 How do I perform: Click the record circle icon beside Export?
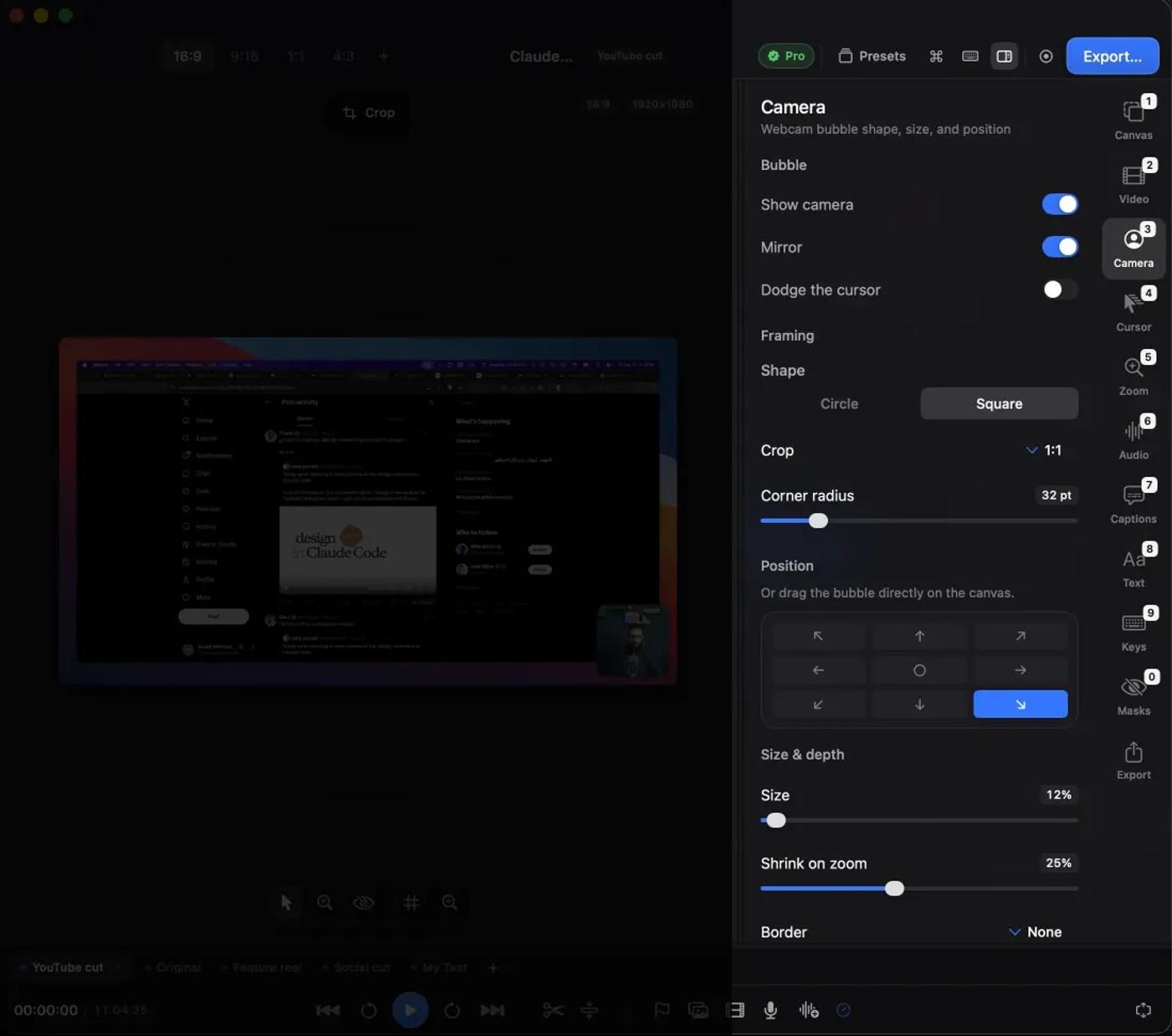(x=1046, y=56)
